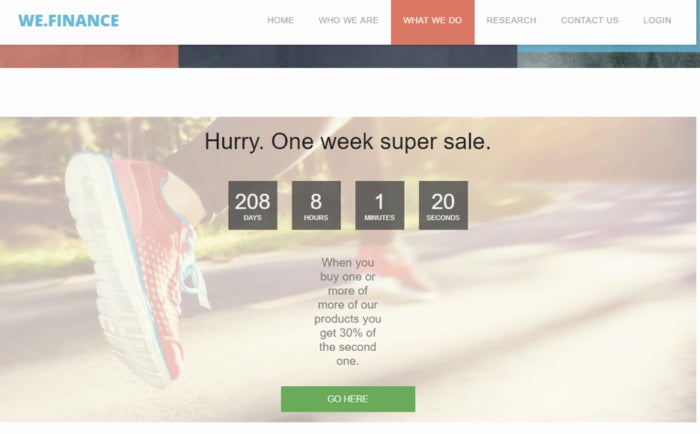
Task: Click the 8 HOURS countdown box
Action: point(316,205)
